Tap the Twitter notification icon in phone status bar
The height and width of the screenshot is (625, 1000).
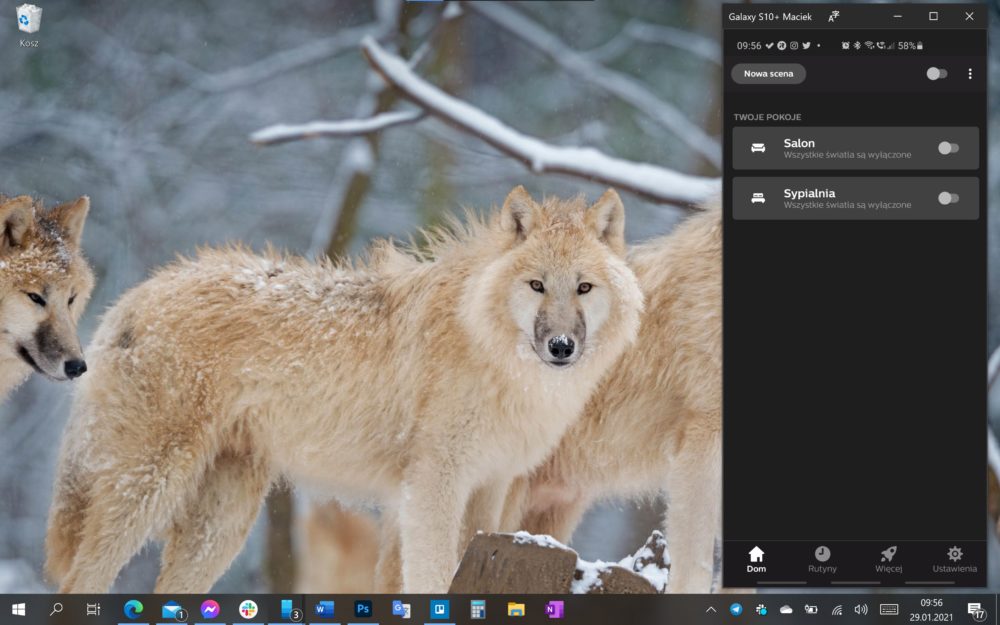(x=806, y=46)
